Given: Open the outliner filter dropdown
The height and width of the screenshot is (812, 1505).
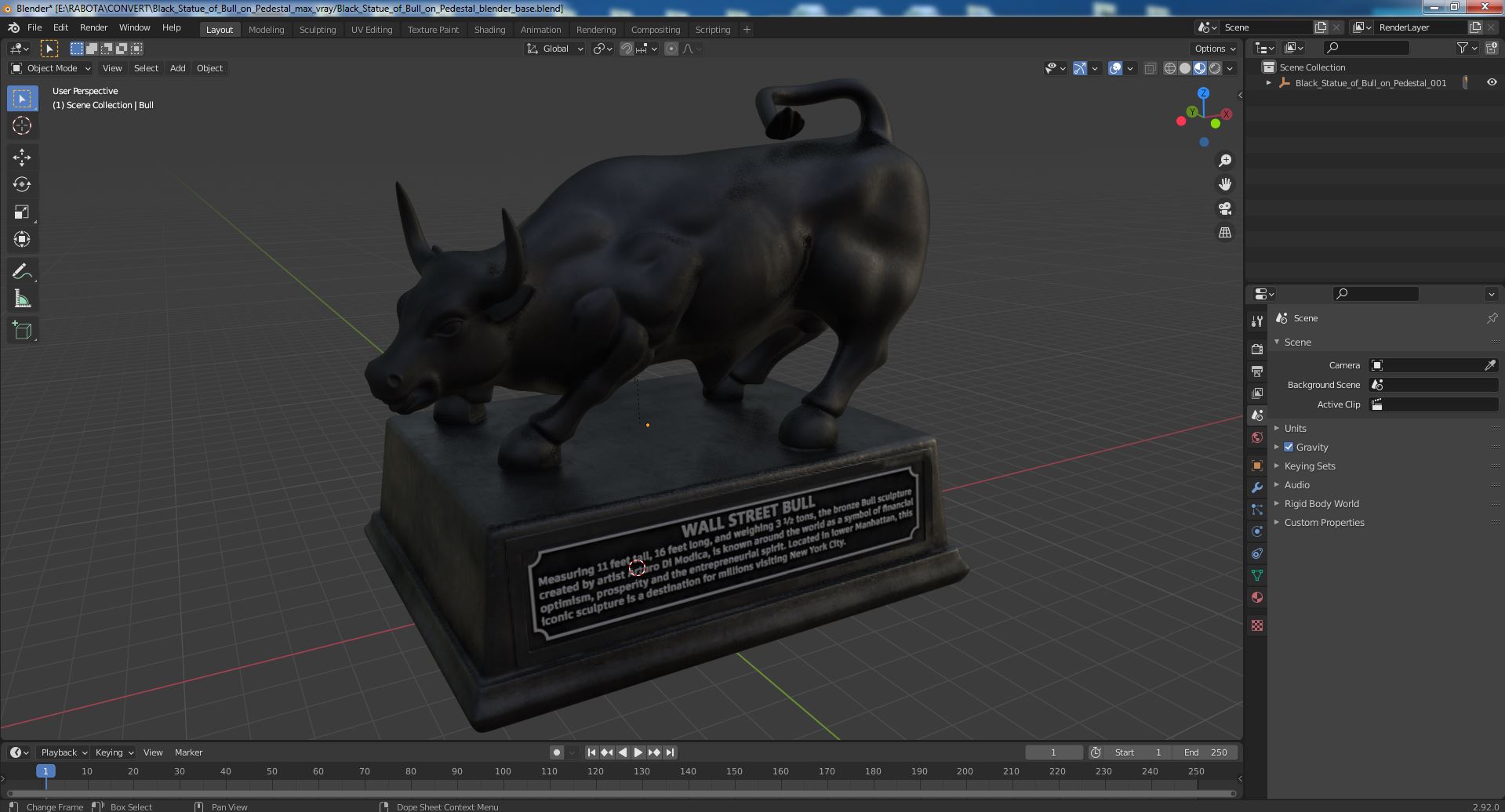Looking at the screenshot, I should (1467, 48).
